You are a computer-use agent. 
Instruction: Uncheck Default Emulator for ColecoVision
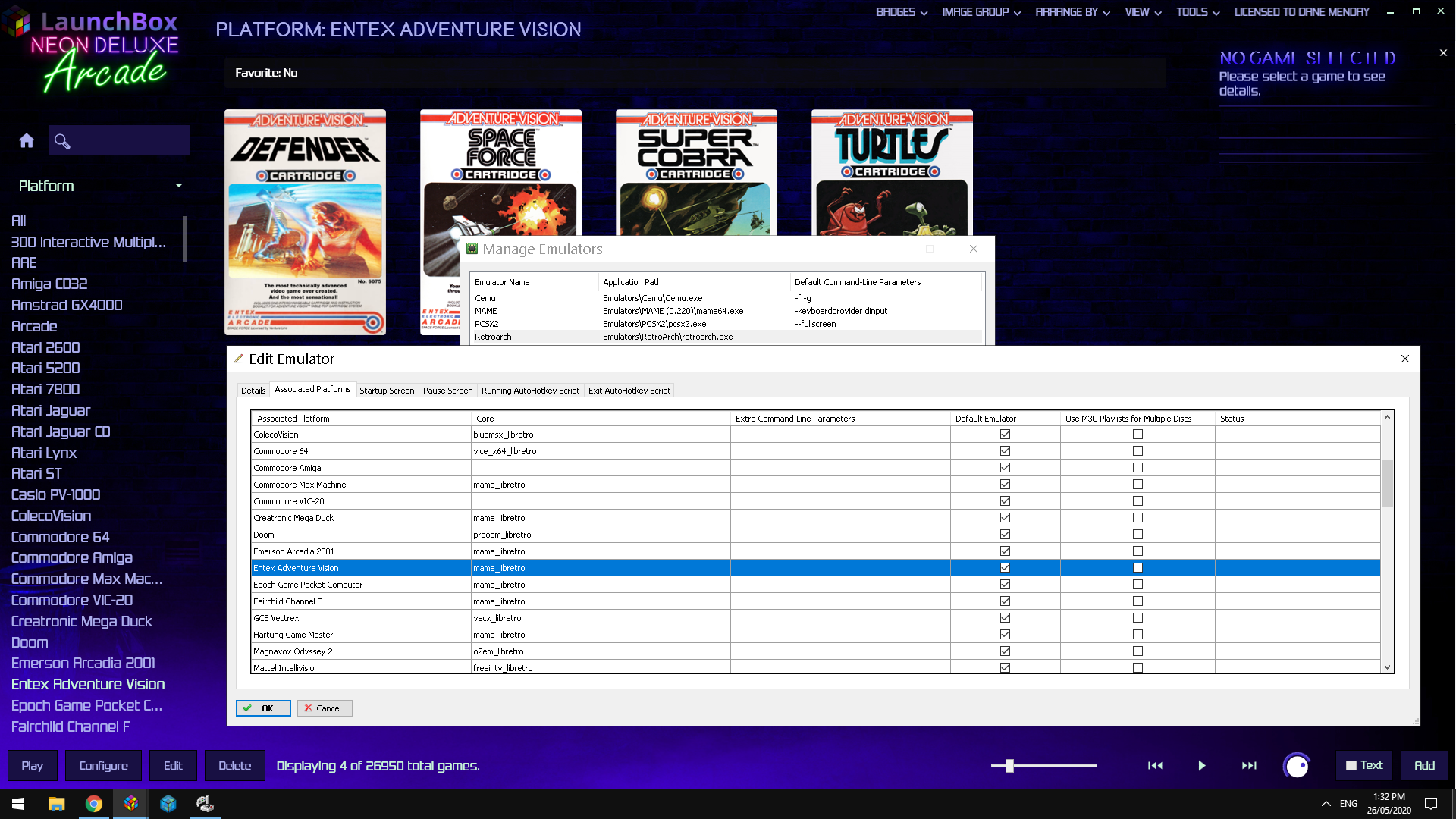[x=1005, y=435]
